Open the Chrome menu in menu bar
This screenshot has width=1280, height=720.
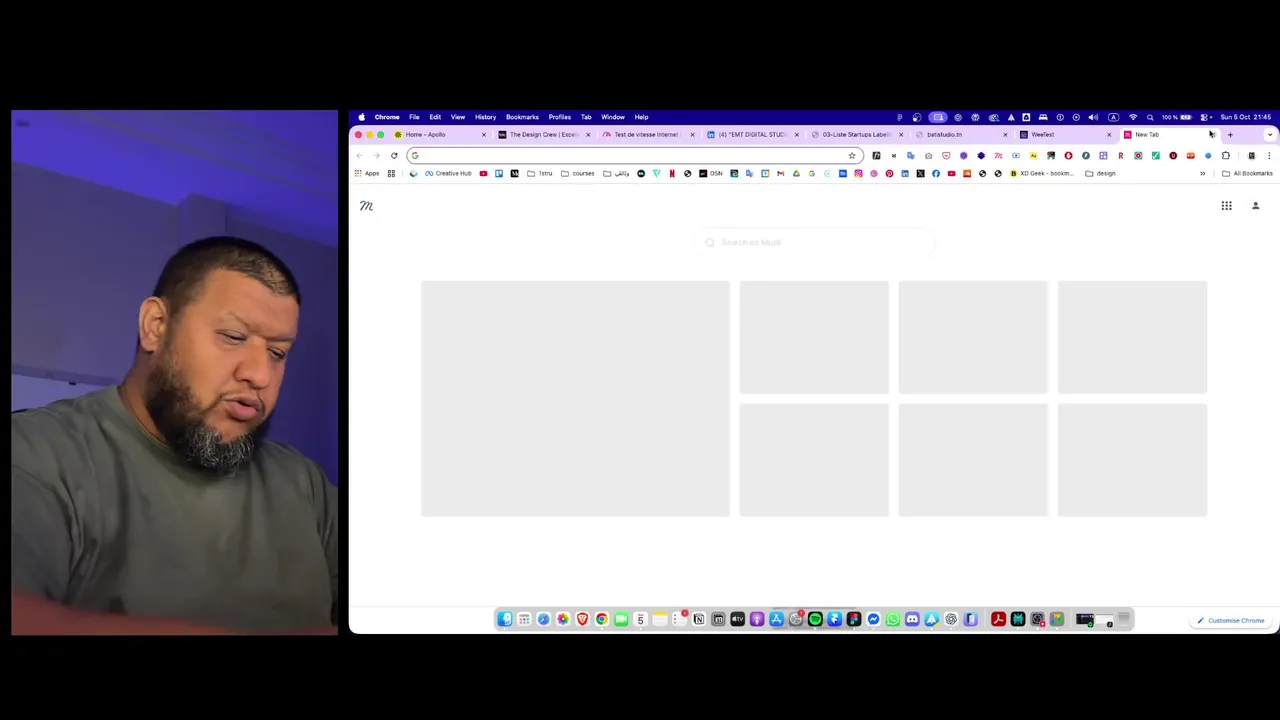[387, 117]
